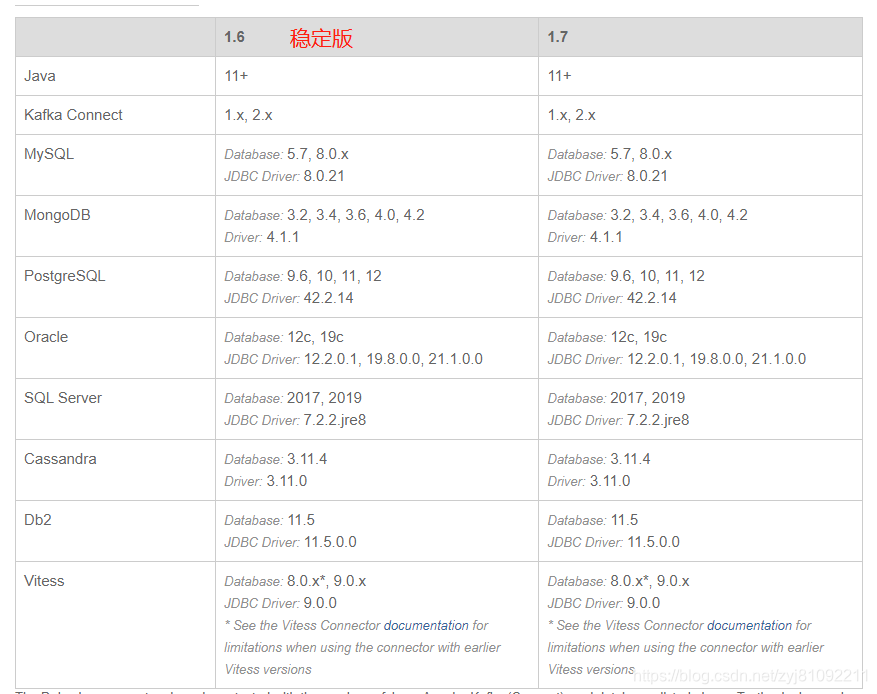
Task: Click Kafka Connect 1.x, 2.x under 1.7
Action: (572, 115)
